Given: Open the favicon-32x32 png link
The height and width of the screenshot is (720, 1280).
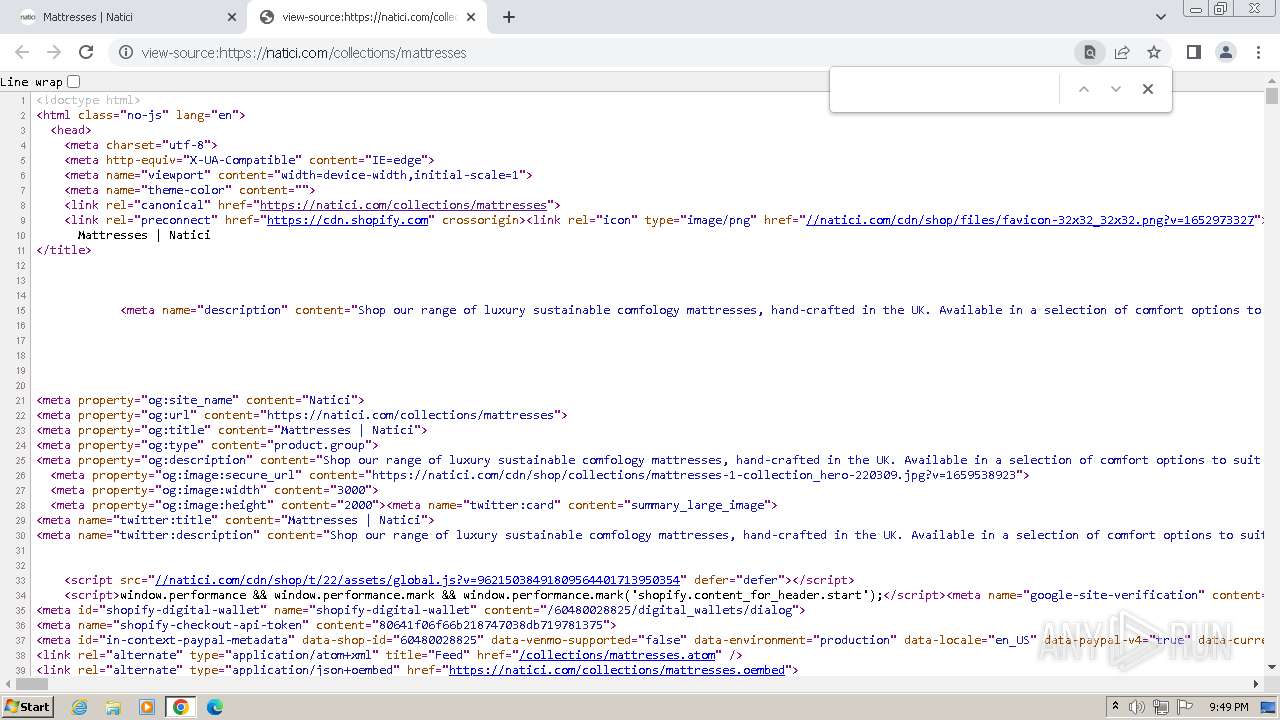Looking at the screenshot, I should 1030,220.
